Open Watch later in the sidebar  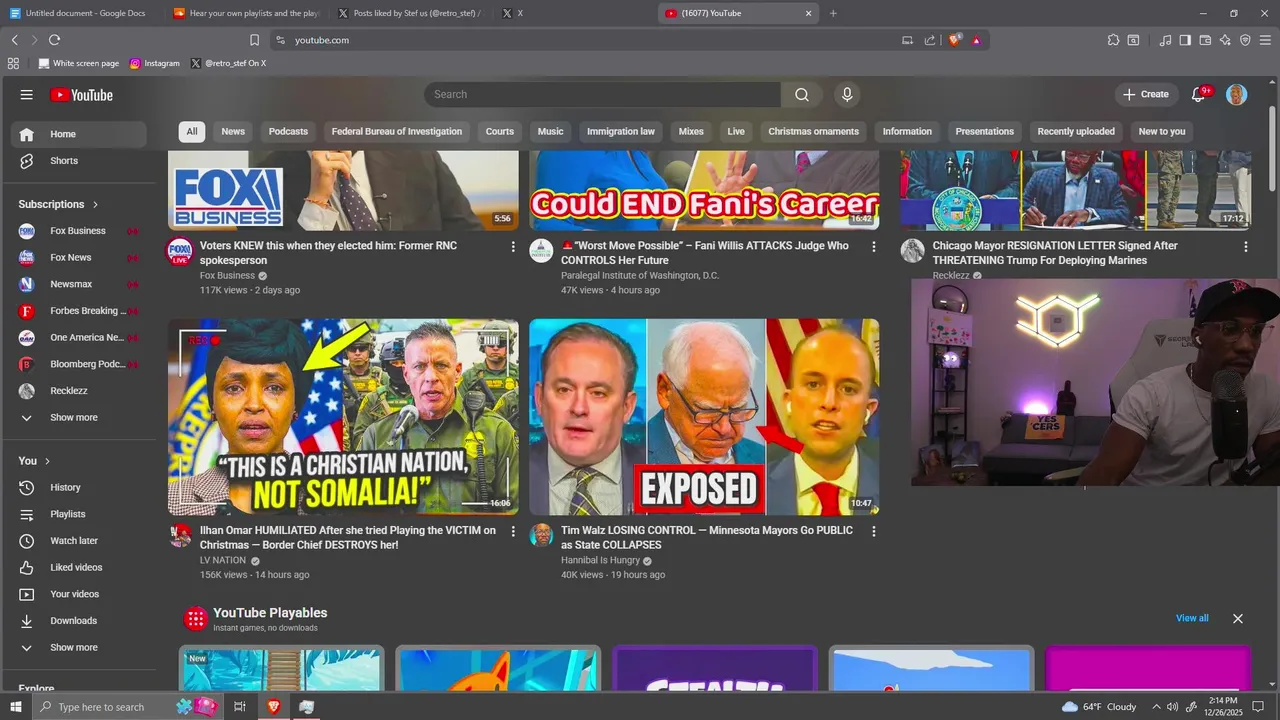click(x=78, y=541)
